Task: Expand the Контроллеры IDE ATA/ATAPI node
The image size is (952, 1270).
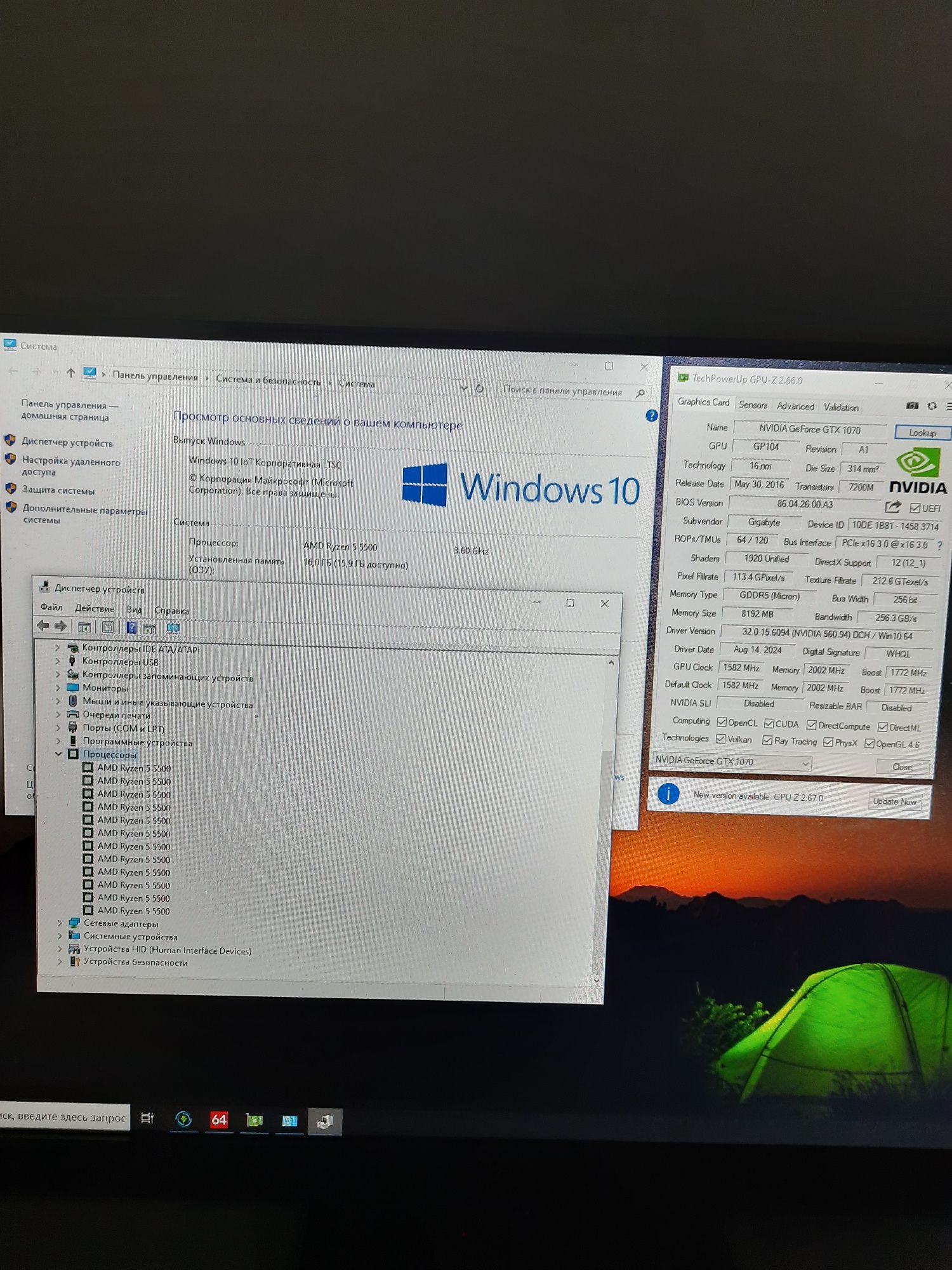Action: pos(57,648)
